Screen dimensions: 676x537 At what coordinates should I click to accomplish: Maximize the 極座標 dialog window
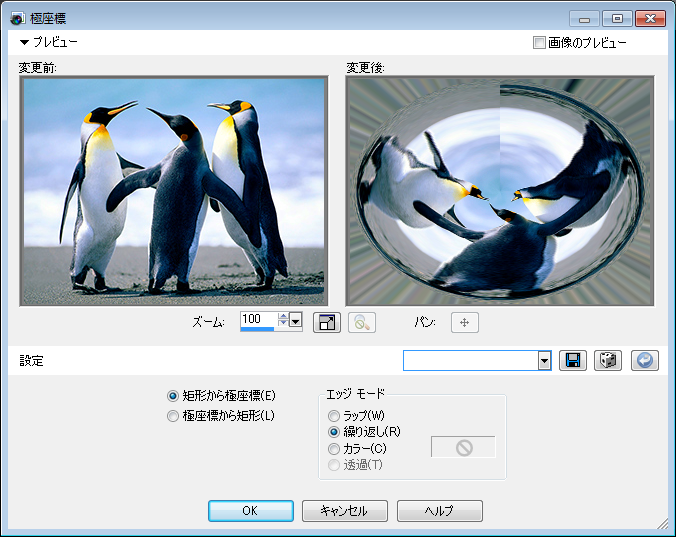pos(617,18)
